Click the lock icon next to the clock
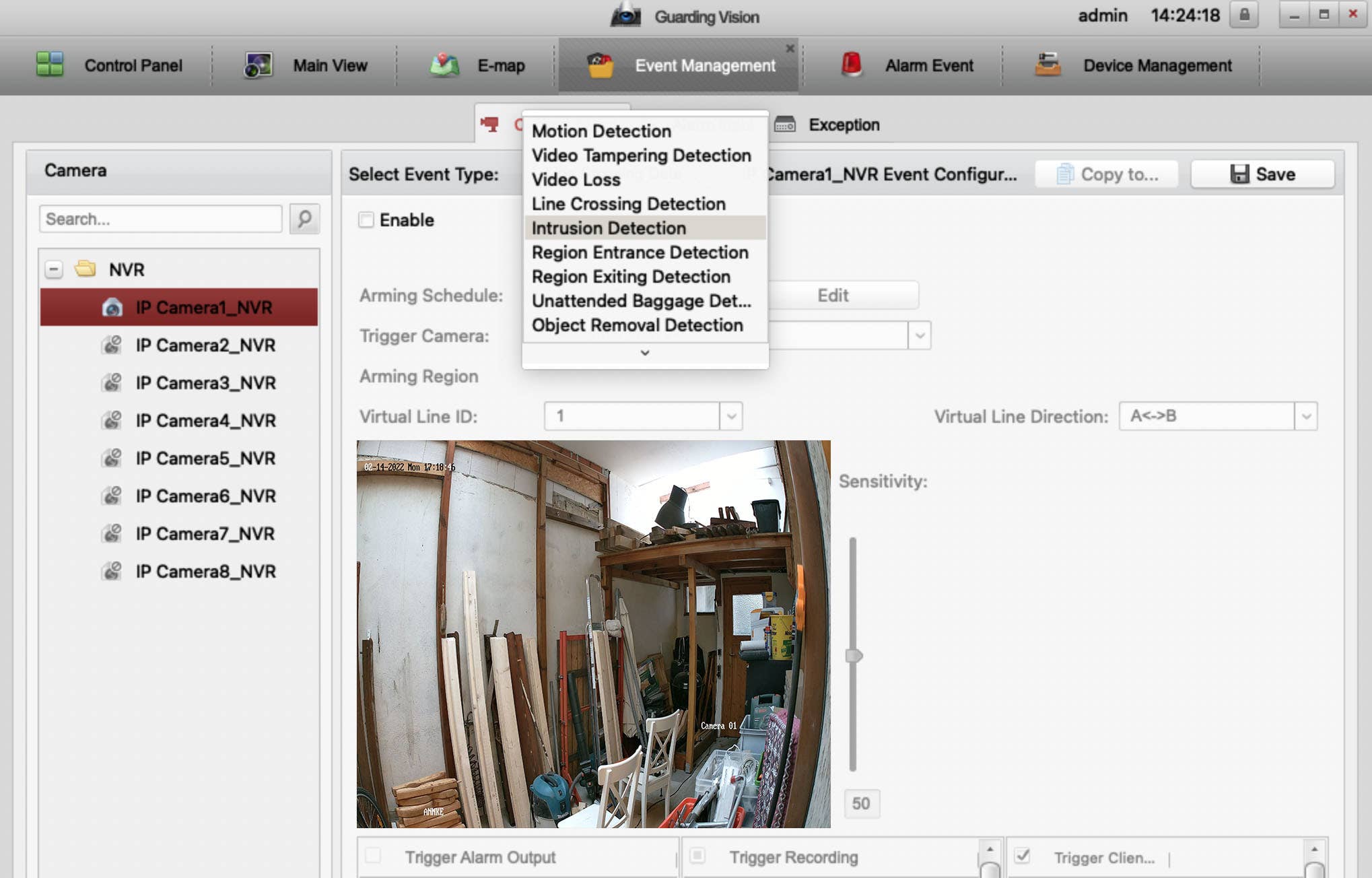1372x878 pixels. (1243, 15)
